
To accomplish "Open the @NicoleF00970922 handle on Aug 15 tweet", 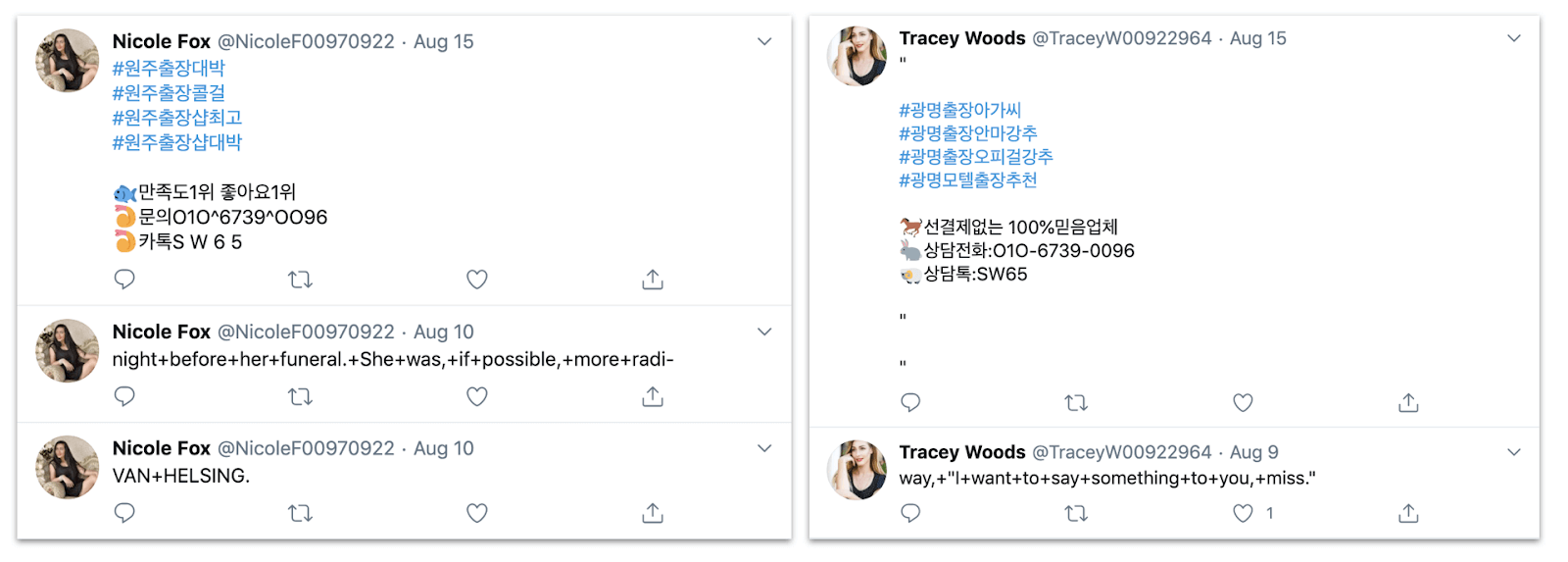I will click(x=305, y=41).
